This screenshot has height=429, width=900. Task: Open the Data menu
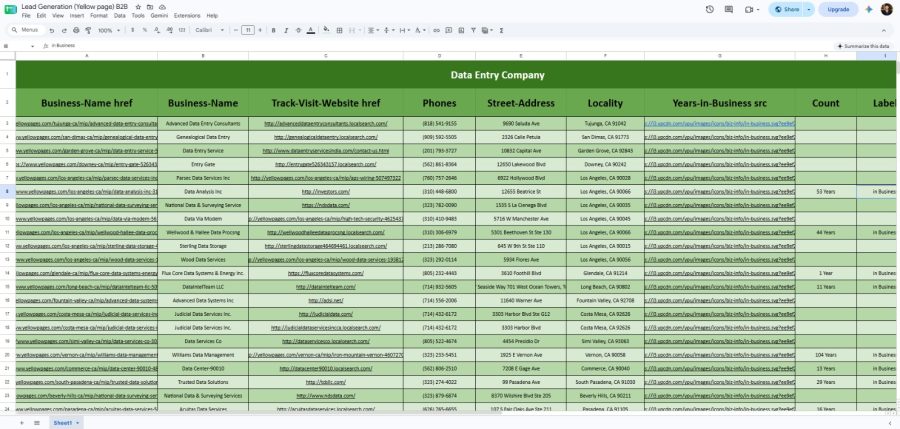click(119, 16)
